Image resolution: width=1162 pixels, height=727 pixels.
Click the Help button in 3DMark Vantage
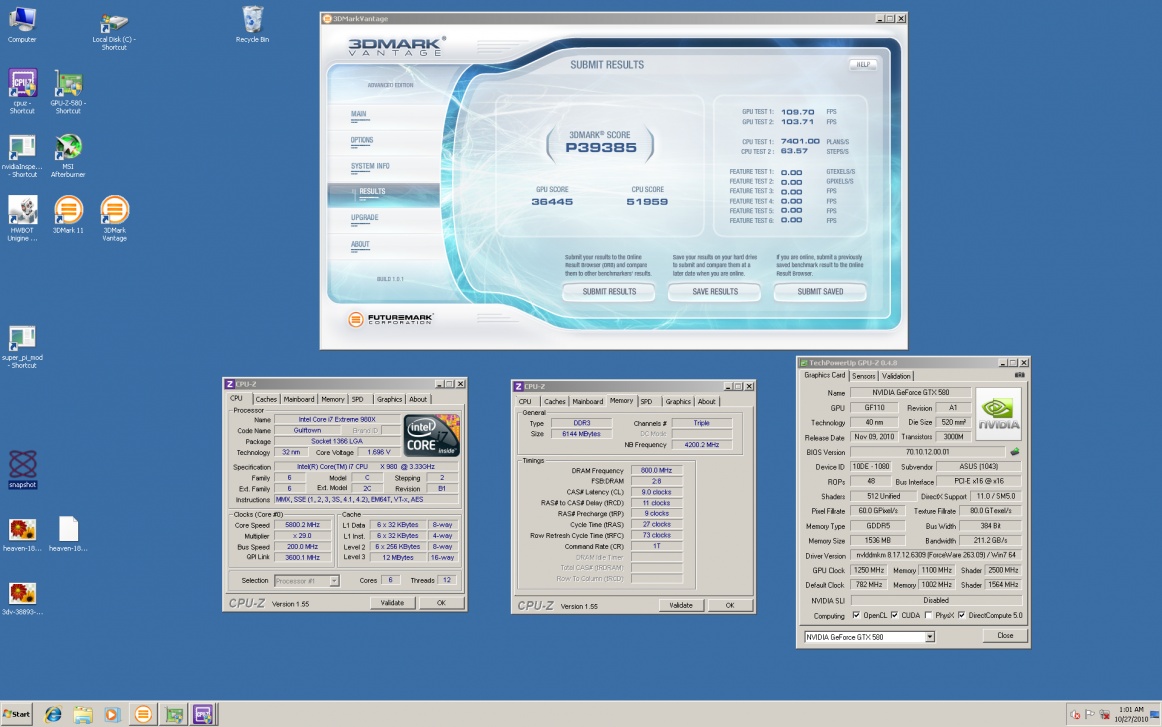coord(862,64)
